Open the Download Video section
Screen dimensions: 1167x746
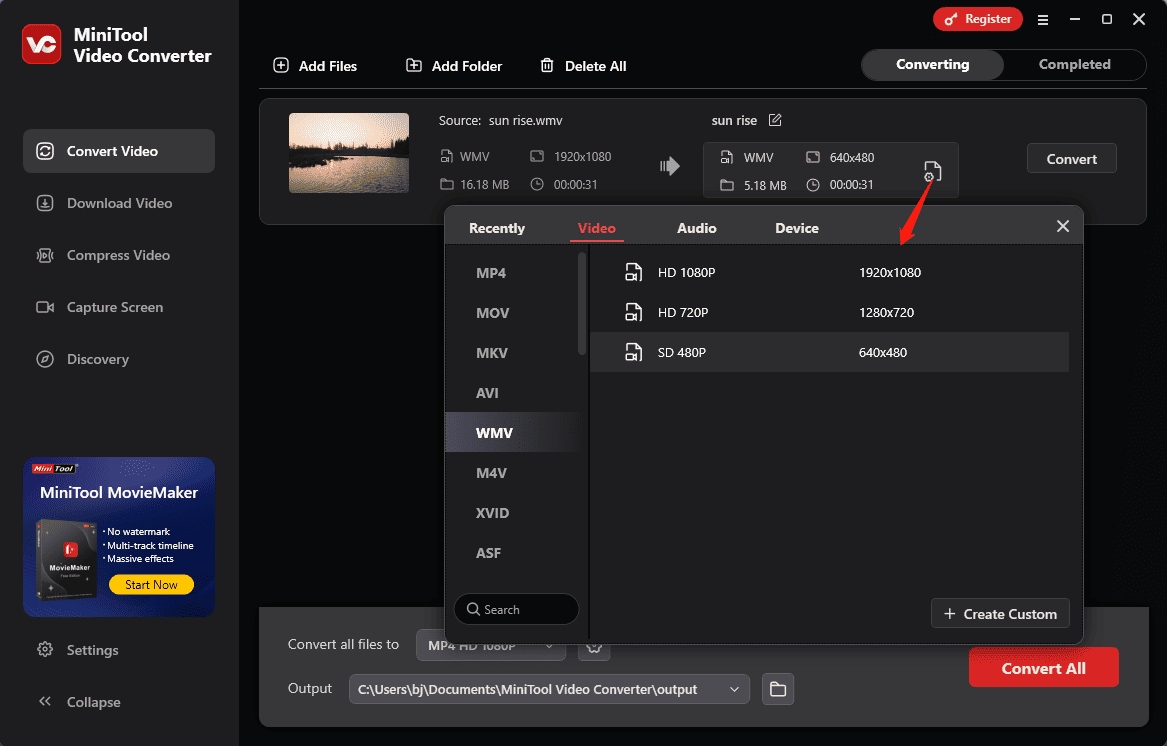point(119,203)
